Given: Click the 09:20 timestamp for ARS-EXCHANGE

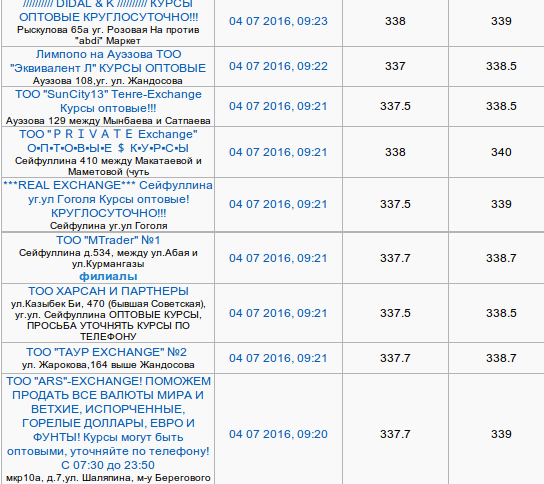Looking at the screenshot, I should pyautogui.click(x=278, y=434).
